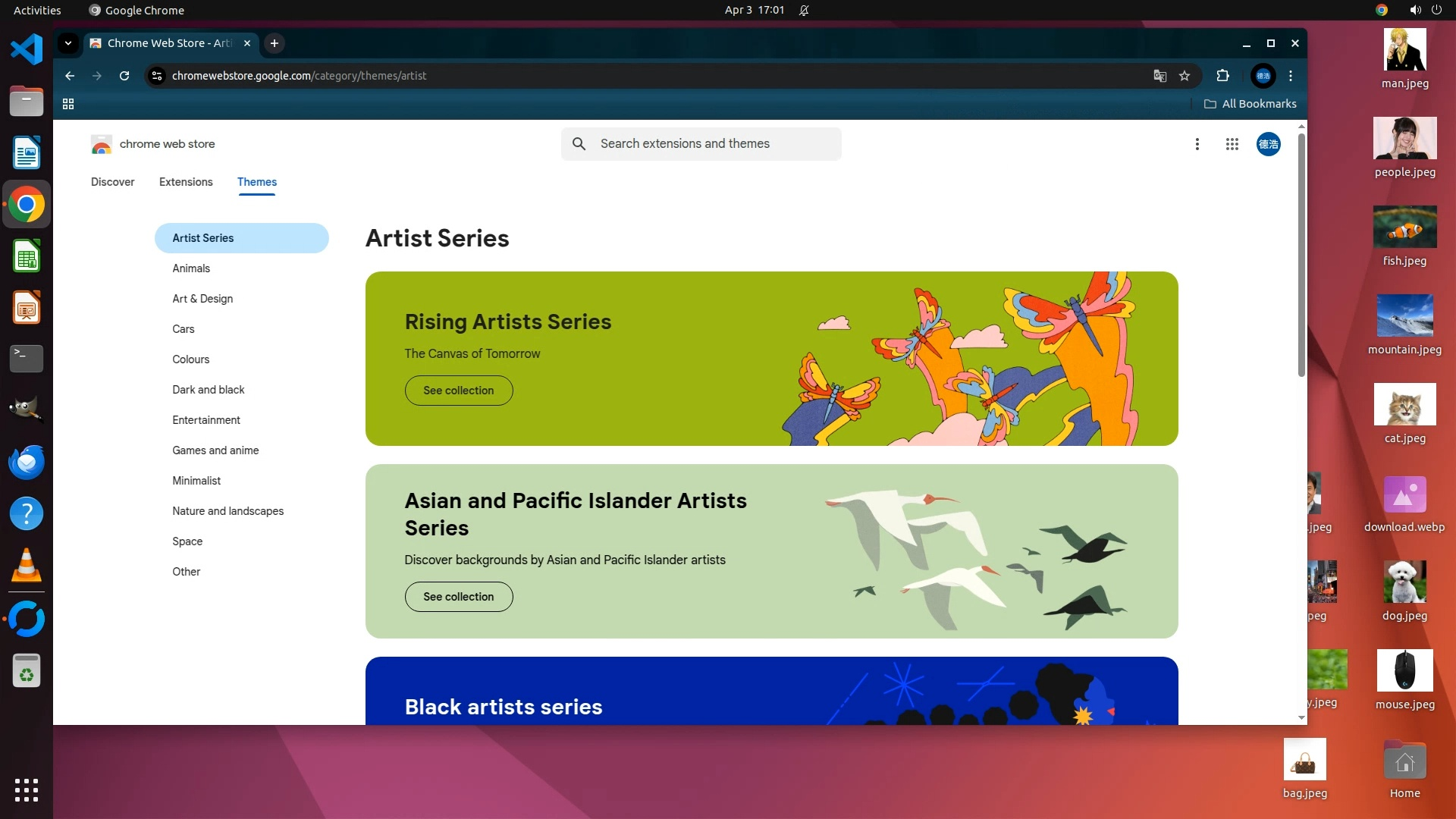Bookmark this page with the star icon
This screenshot has width=1456, height=819.
1185,76
